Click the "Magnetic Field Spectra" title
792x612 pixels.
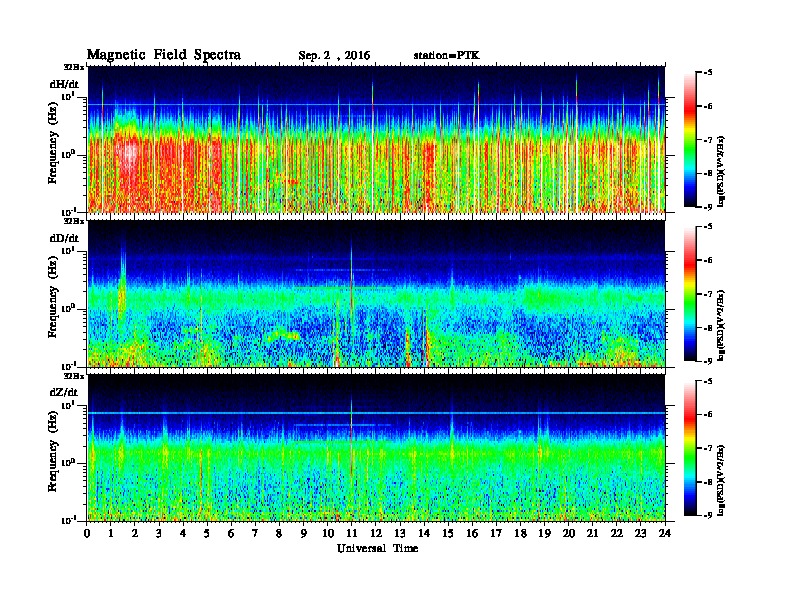coord(164,55)
